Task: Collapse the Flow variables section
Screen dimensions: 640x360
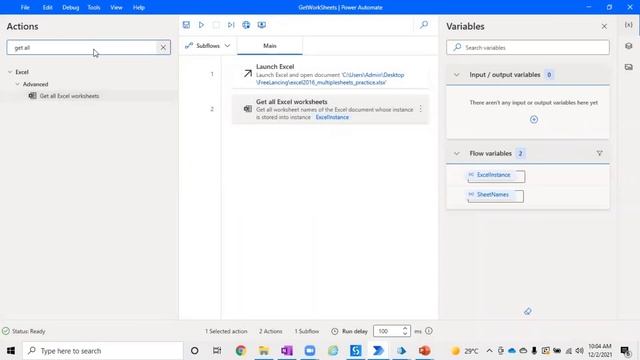Action: coord(457,153)
